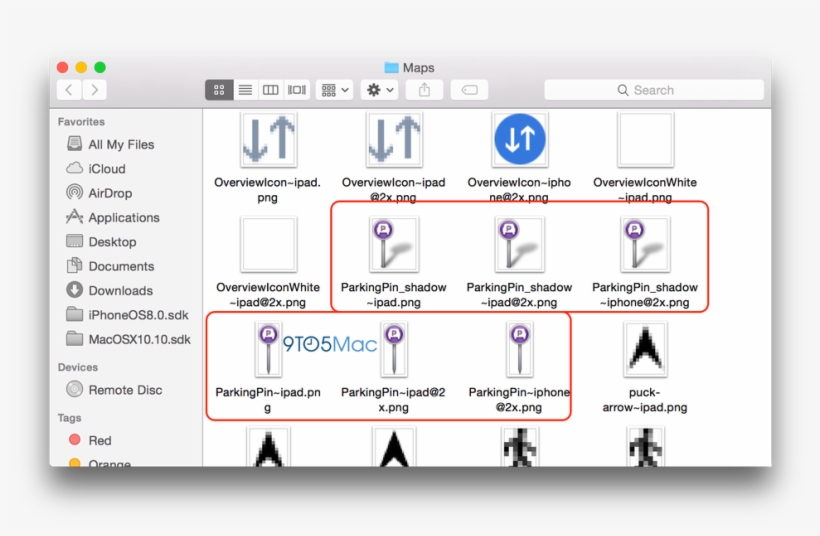Screen dimensions: 820x536
Task: Select OverviewIcon~ipad.png file icon
Action: tap(268, 140)
